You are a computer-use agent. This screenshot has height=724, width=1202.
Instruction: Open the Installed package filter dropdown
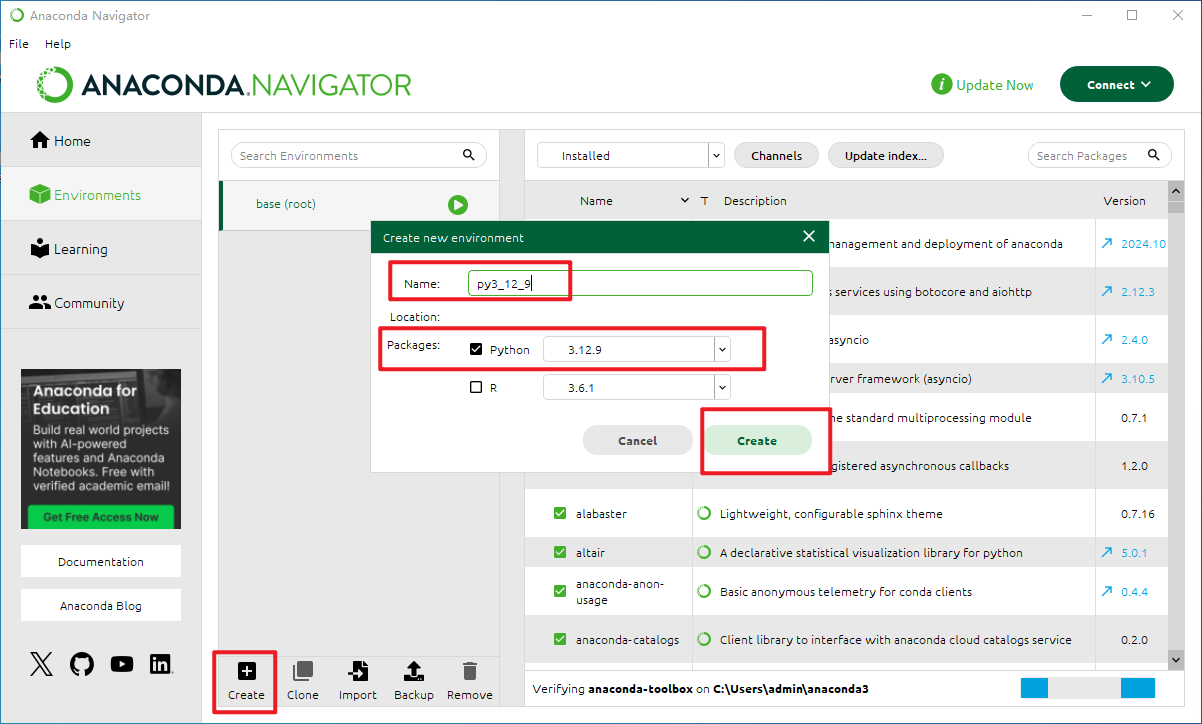(630, 156)
